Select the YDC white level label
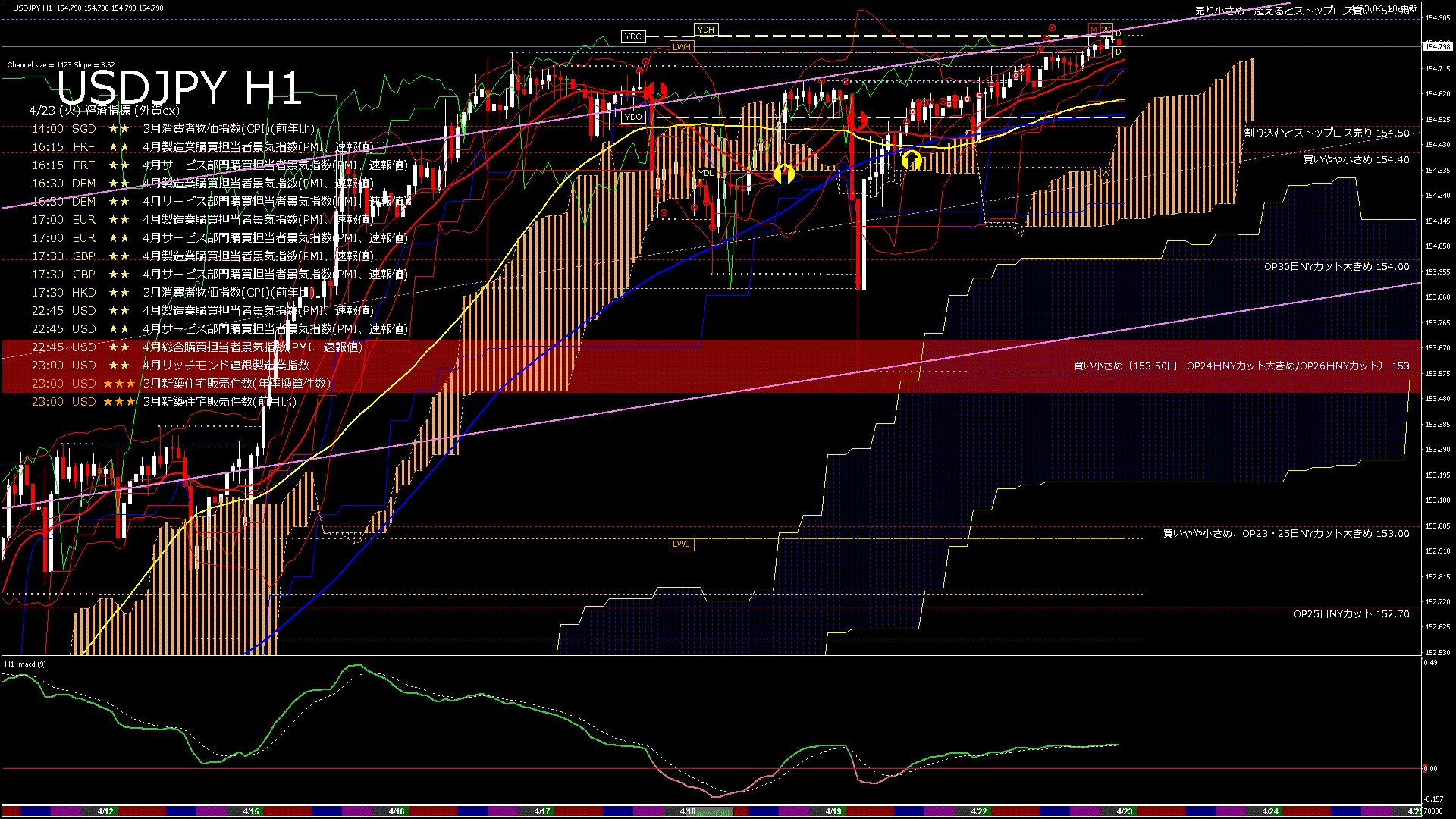The height and width of the screenshot is (819, 1456). click(632, 36)
